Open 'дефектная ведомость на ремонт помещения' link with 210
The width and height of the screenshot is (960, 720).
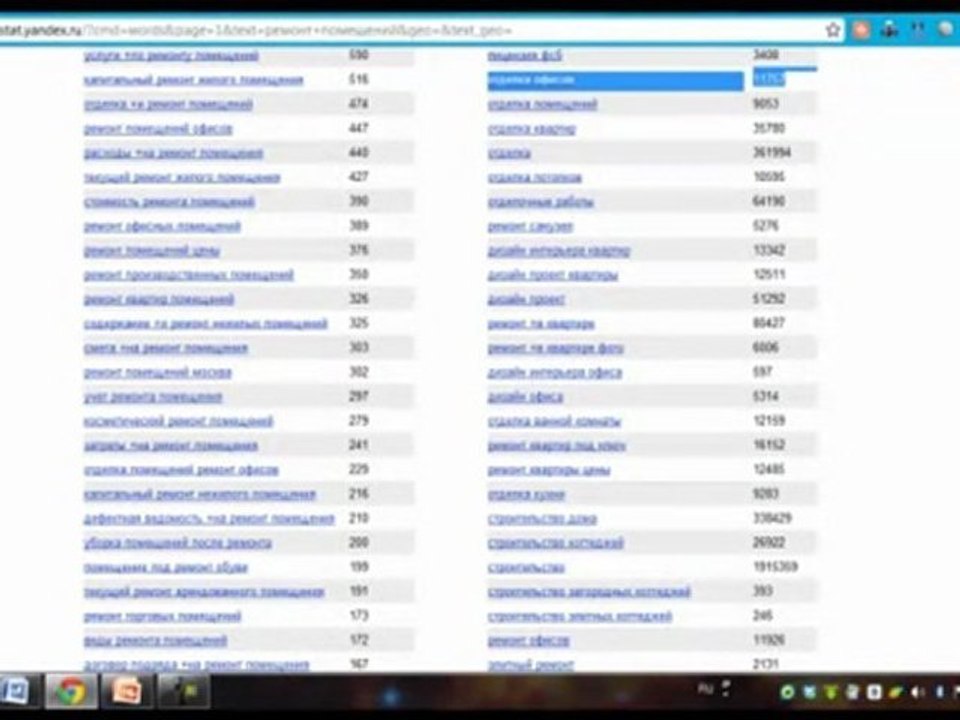(209, 519)
